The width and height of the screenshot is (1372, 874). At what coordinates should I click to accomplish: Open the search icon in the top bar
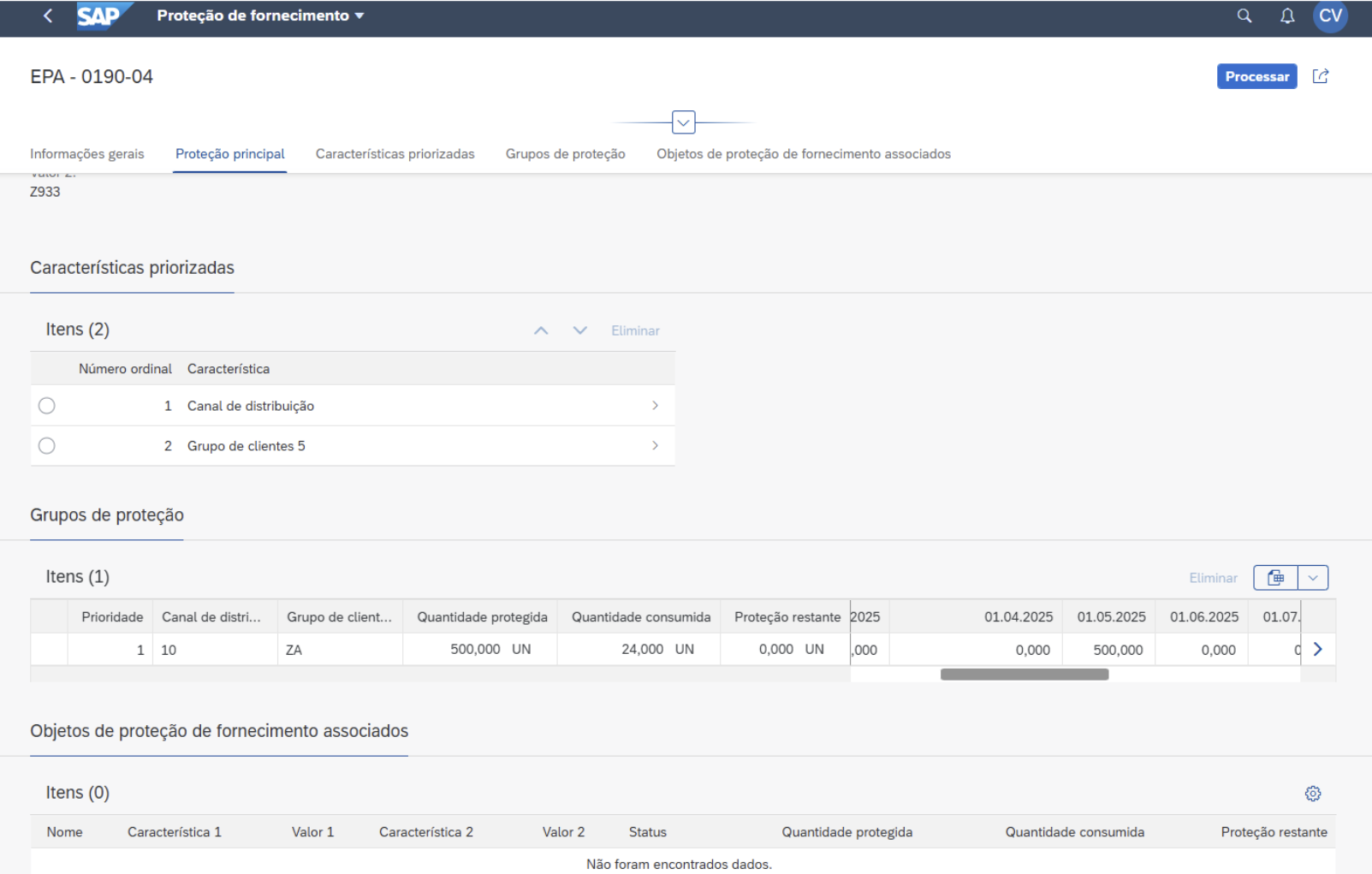click(1244, 16)
